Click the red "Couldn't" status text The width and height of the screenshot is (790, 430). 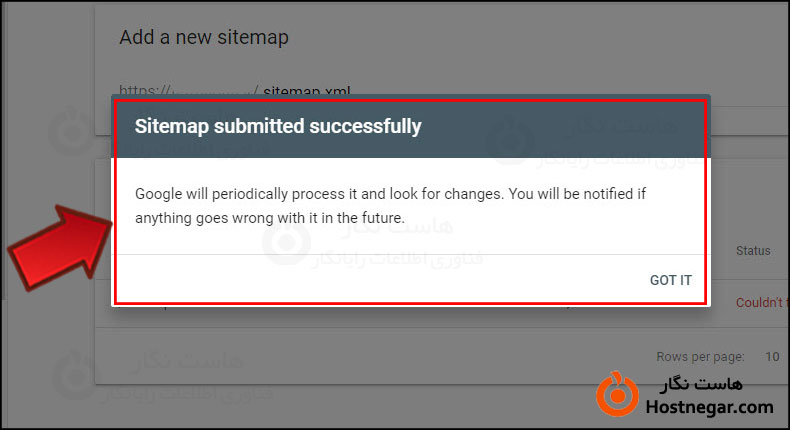pos(762,302)
